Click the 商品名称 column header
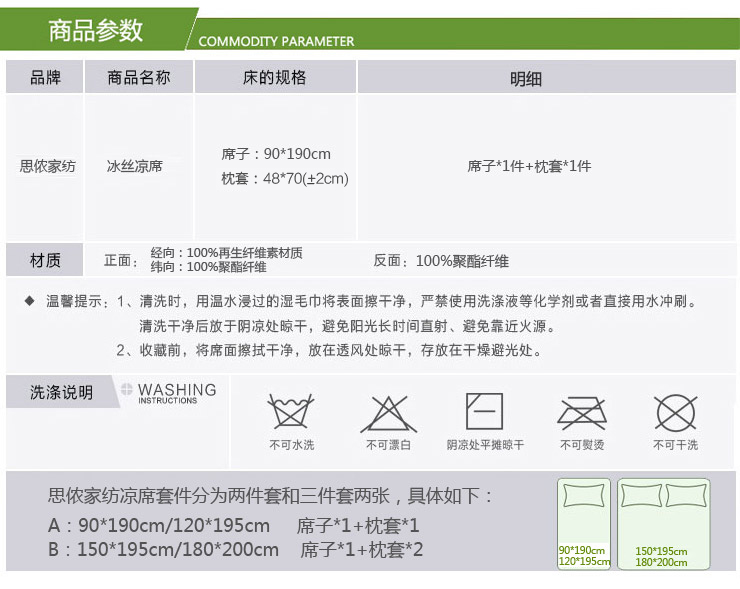 tap(139, 77)
